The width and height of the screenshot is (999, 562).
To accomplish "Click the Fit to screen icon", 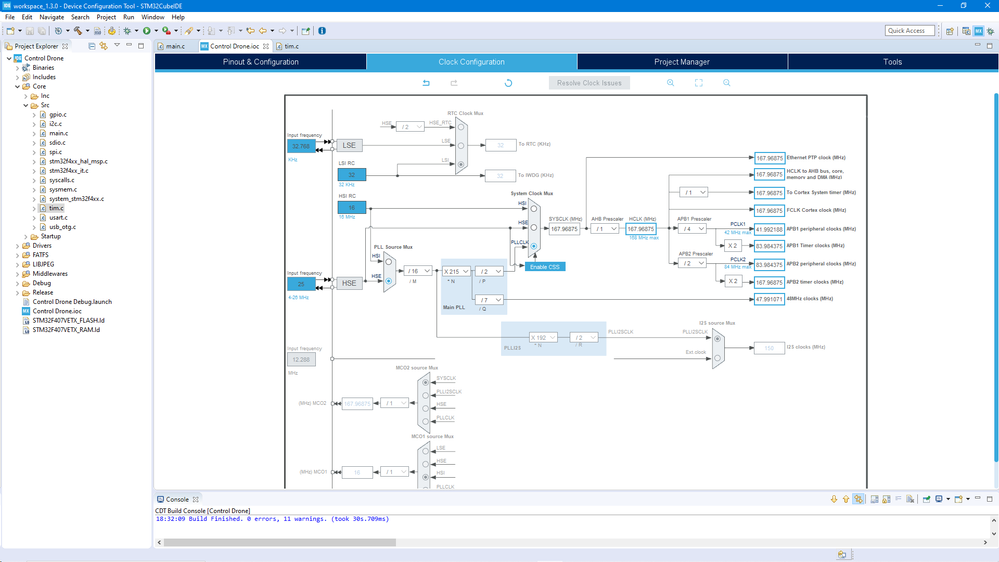I will click(698, 83).
